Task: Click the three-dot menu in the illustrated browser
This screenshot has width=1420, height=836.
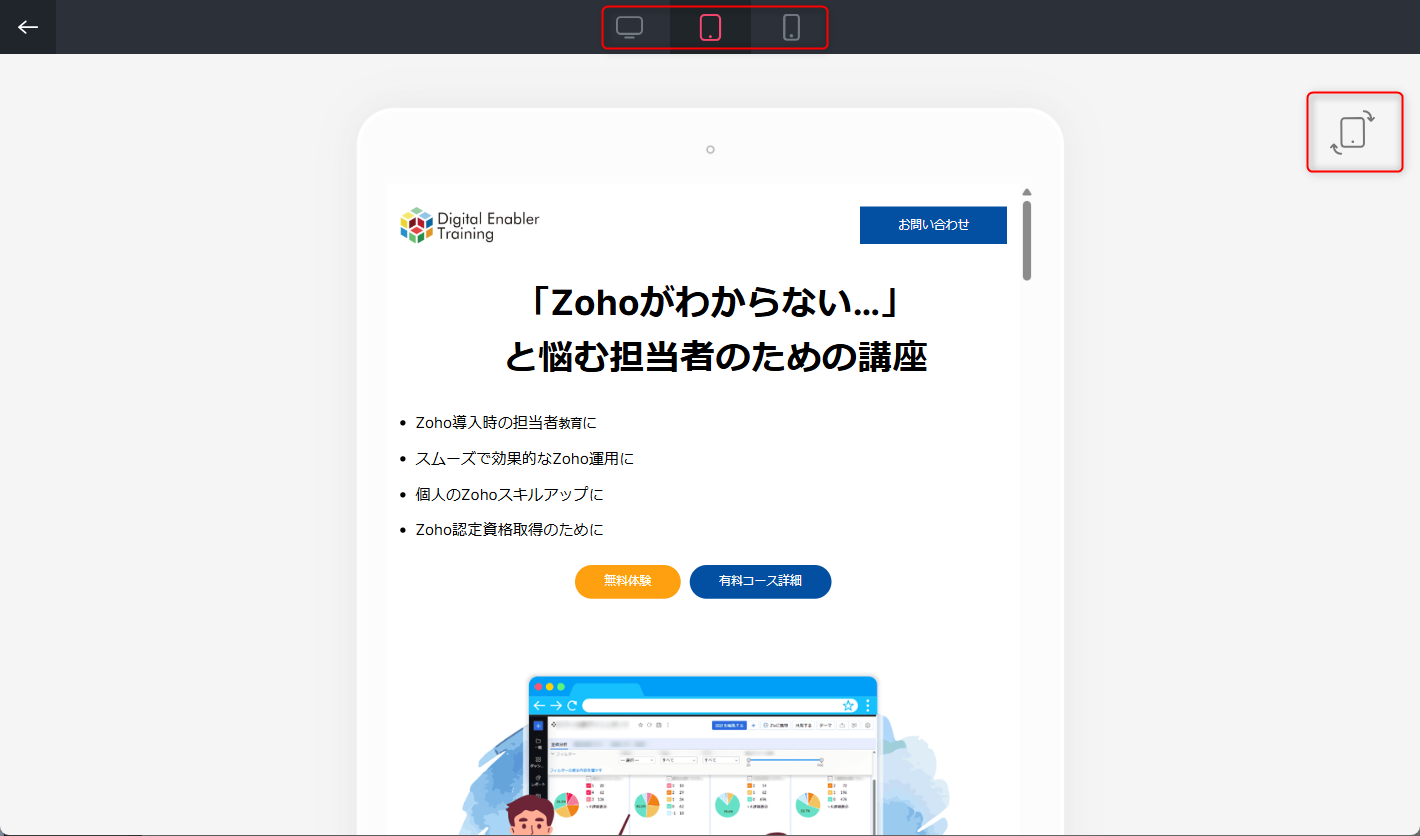Action: (867, 705)
